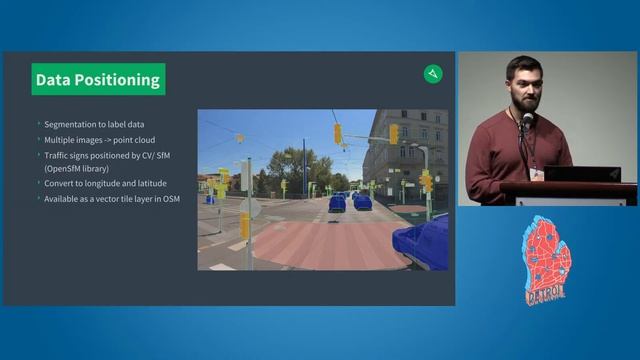Click 'Multiple images -> point cloud' bullet

(100, 140)
